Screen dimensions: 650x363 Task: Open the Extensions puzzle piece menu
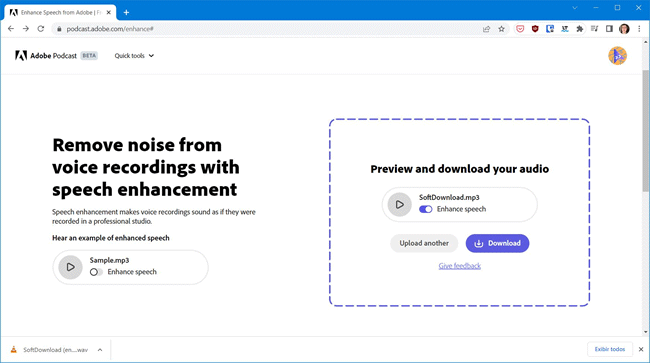point(580,29)
